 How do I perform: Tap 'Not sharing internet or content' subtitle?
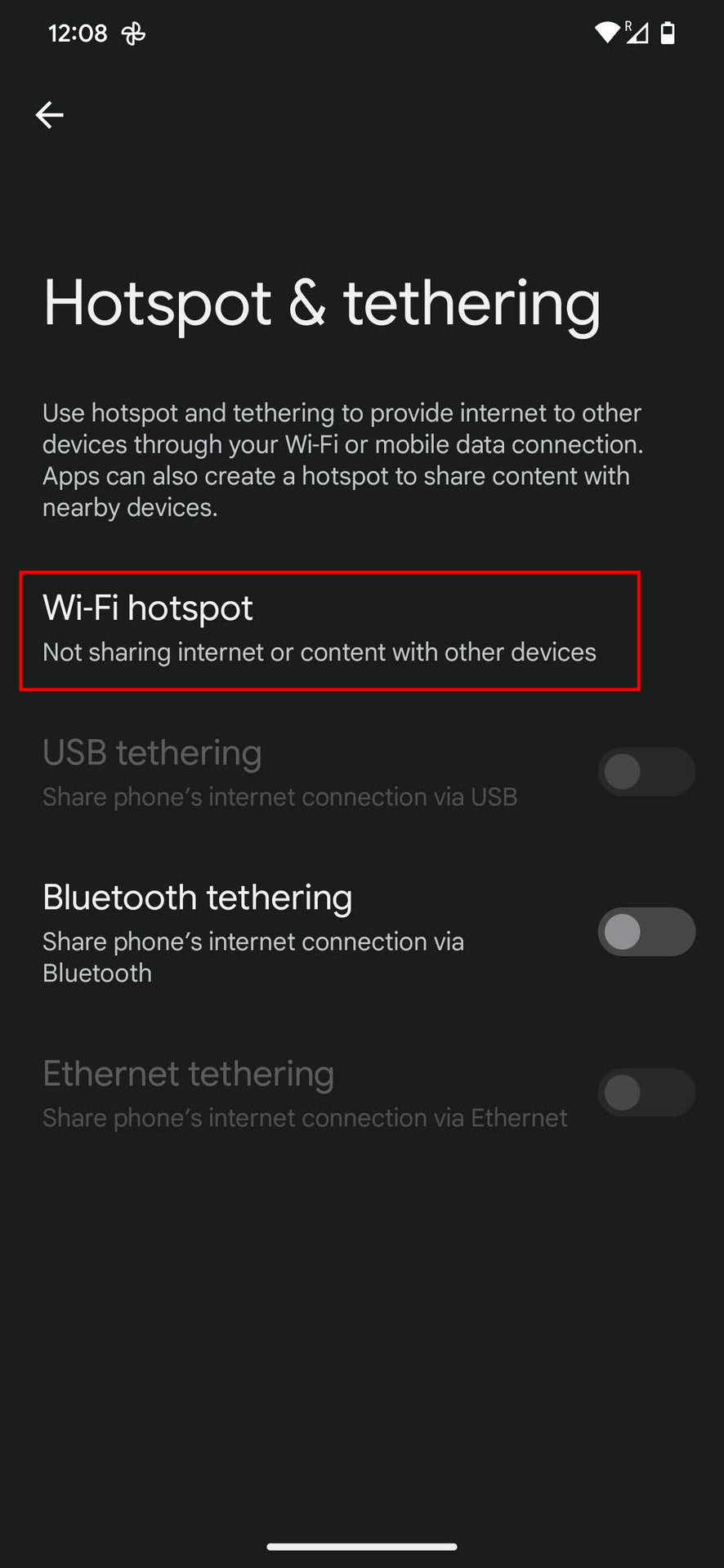[x=320, y=653]
